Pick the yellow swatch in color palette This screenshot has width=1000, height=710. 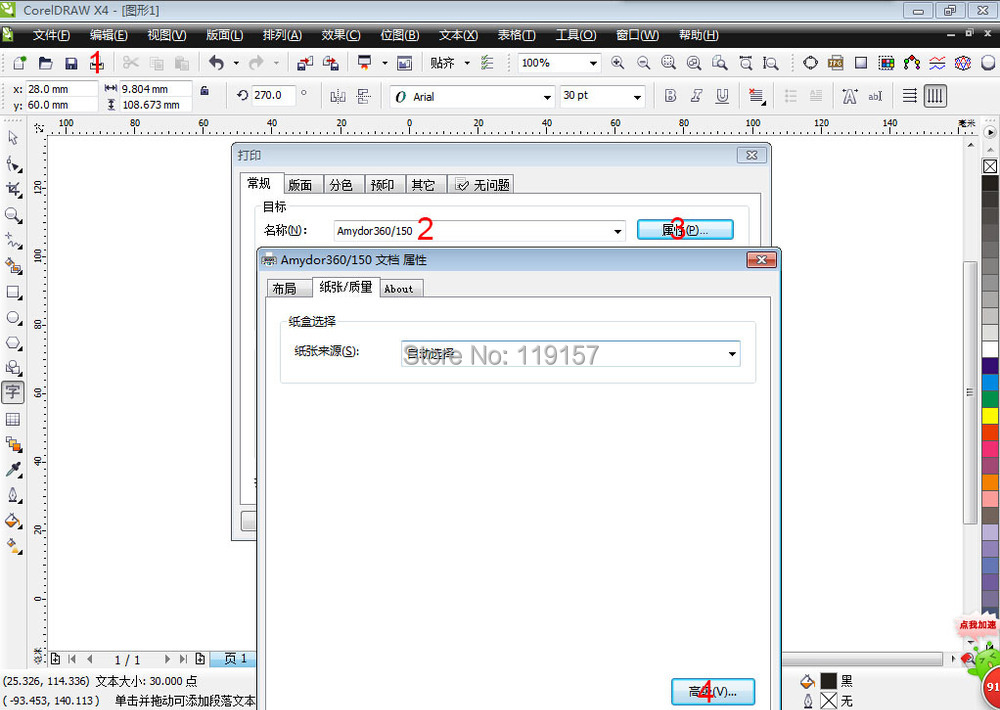[x=990, y=414]
